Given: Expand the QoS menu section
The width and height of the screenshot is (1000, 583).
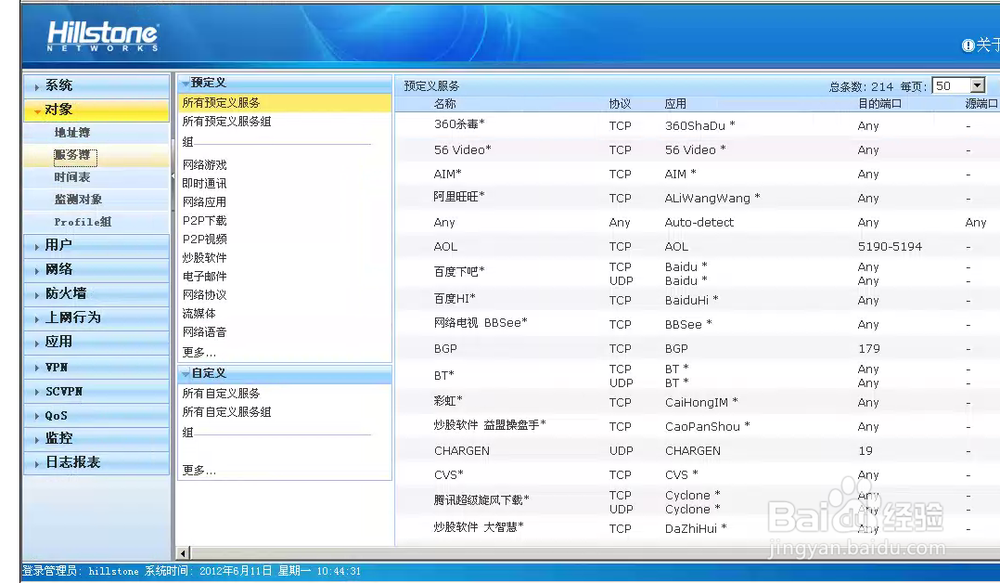Looking at the screenshot, I should pos(96,416).
